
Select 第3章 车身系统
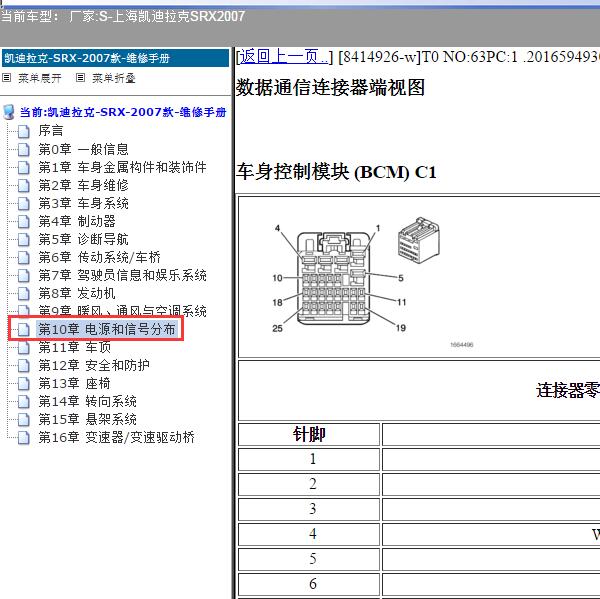coord(83,203)
